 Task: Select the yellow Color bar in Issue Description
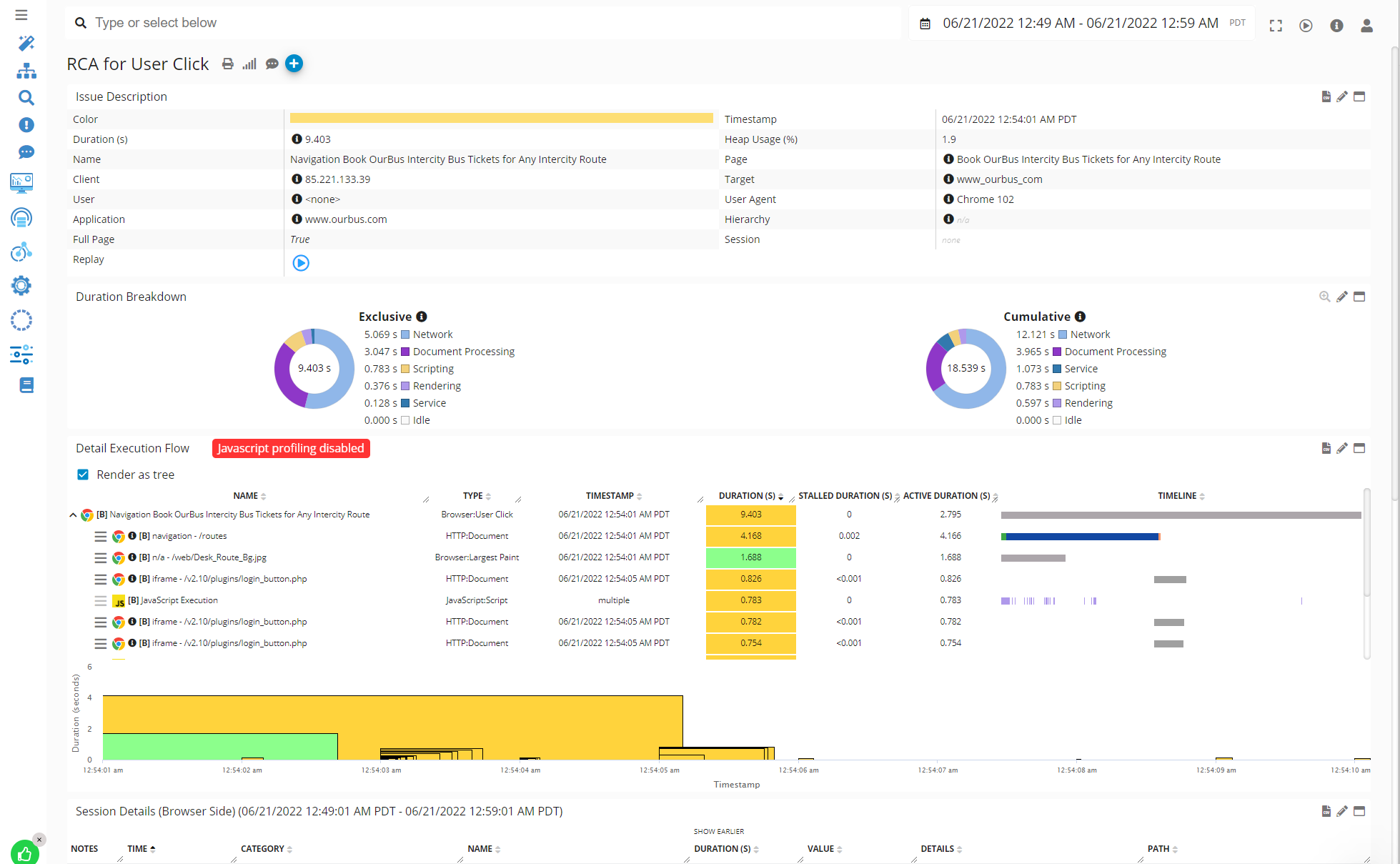click(x=500, y=118)
